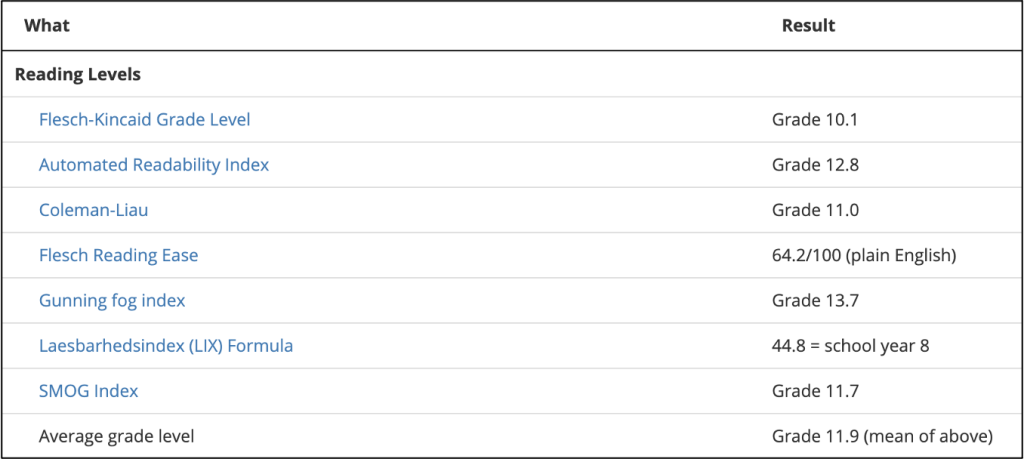This screenshot has width=1024, height=459.
Task: Open the Gunning fog index link
Action: [x=112, y=300]
